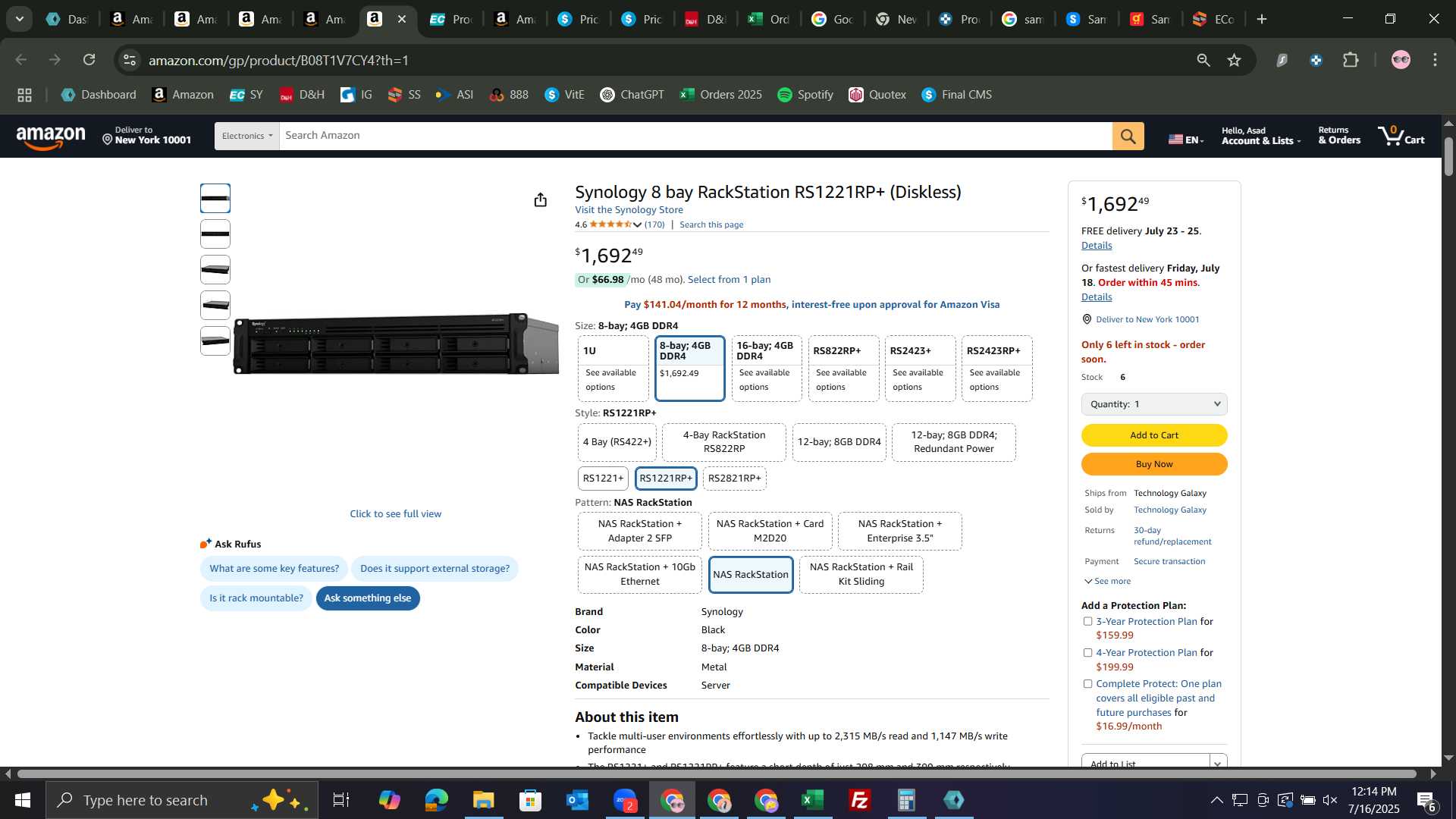Expand See more seller details
1456x819 pixels.
(1107, 582)
